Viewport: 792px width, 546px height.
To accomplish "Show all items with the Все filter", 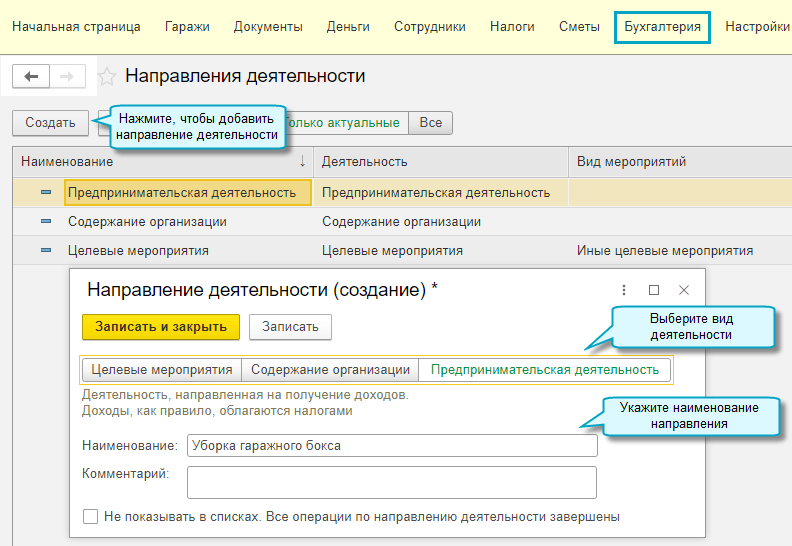I will (430, 123).
